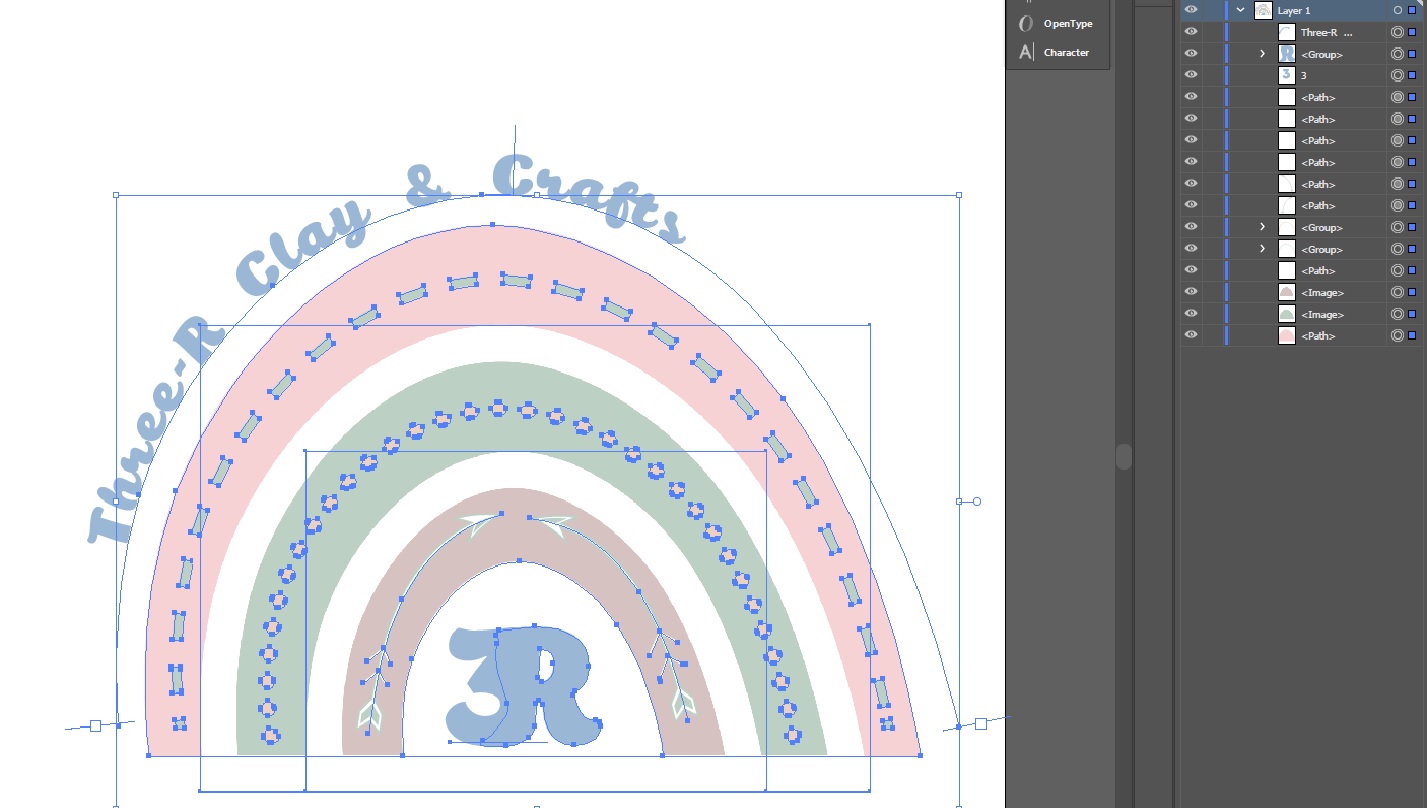Image resolution: width=1427 pixels, height=808 pixels.
Task: Hide Layer 1 with its eye icon
Action: 1190,10
